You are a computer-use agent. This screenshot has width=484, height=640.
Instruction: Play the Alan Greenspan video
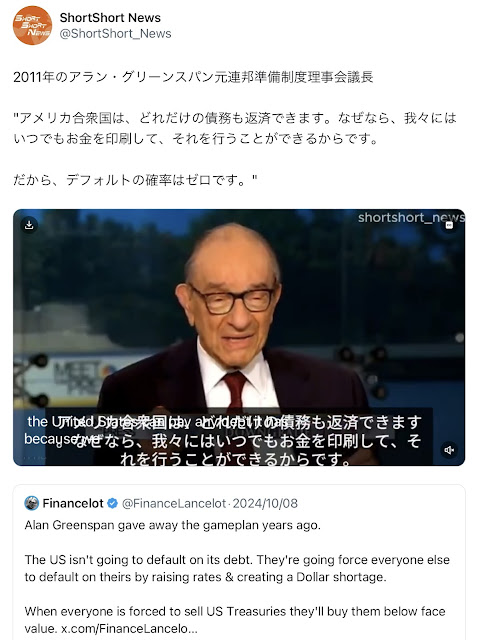239,337
